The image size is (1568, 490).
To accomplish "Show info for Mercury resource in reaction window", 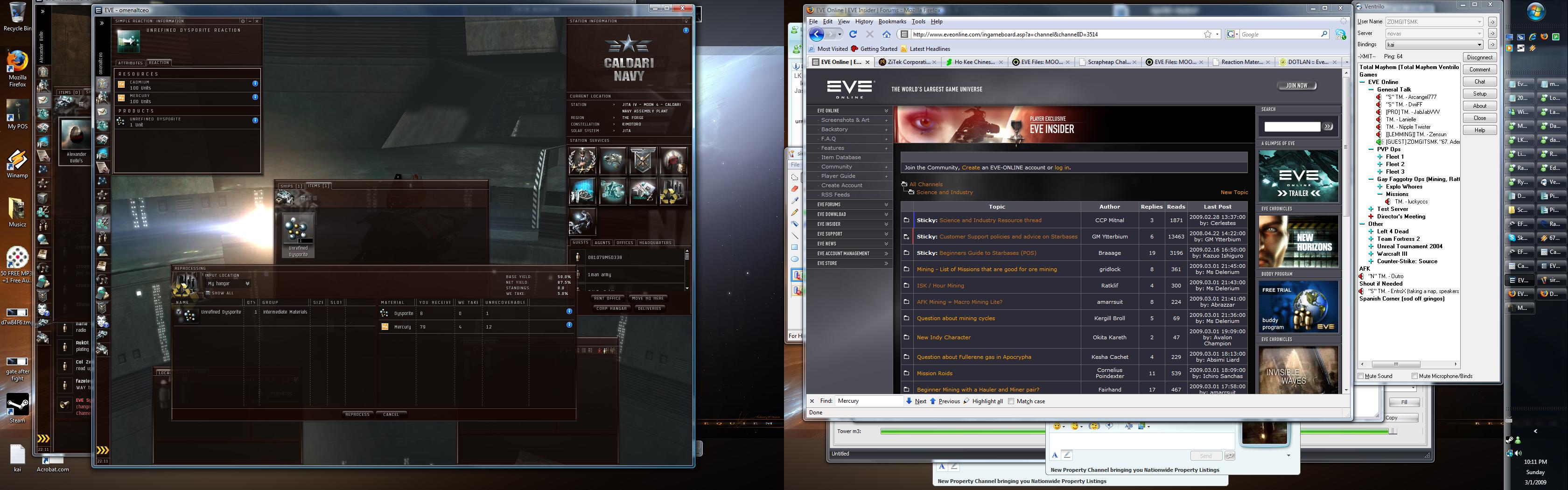I will 255,97.
